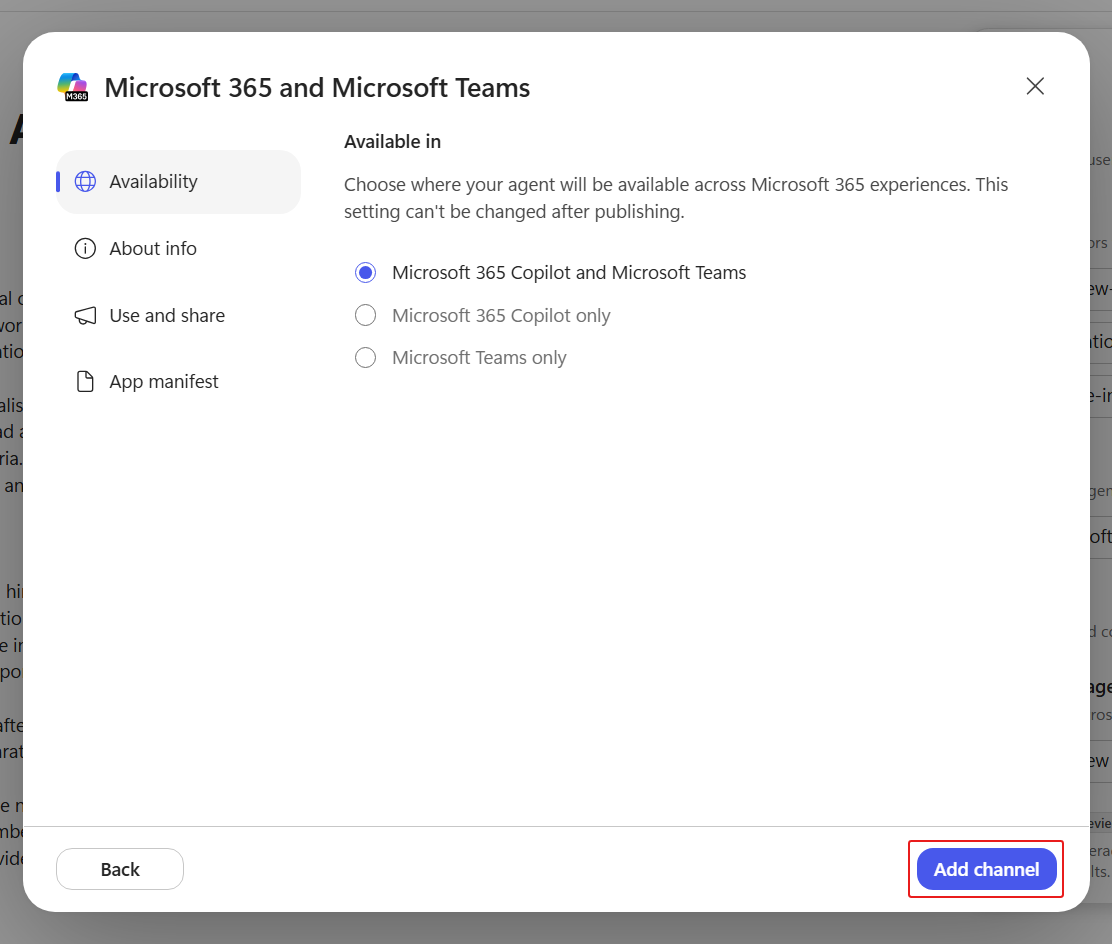Choose Microsoft 365 Copilot only radio button
This screenshot has height=944, width=1112.
click(365, 315)
